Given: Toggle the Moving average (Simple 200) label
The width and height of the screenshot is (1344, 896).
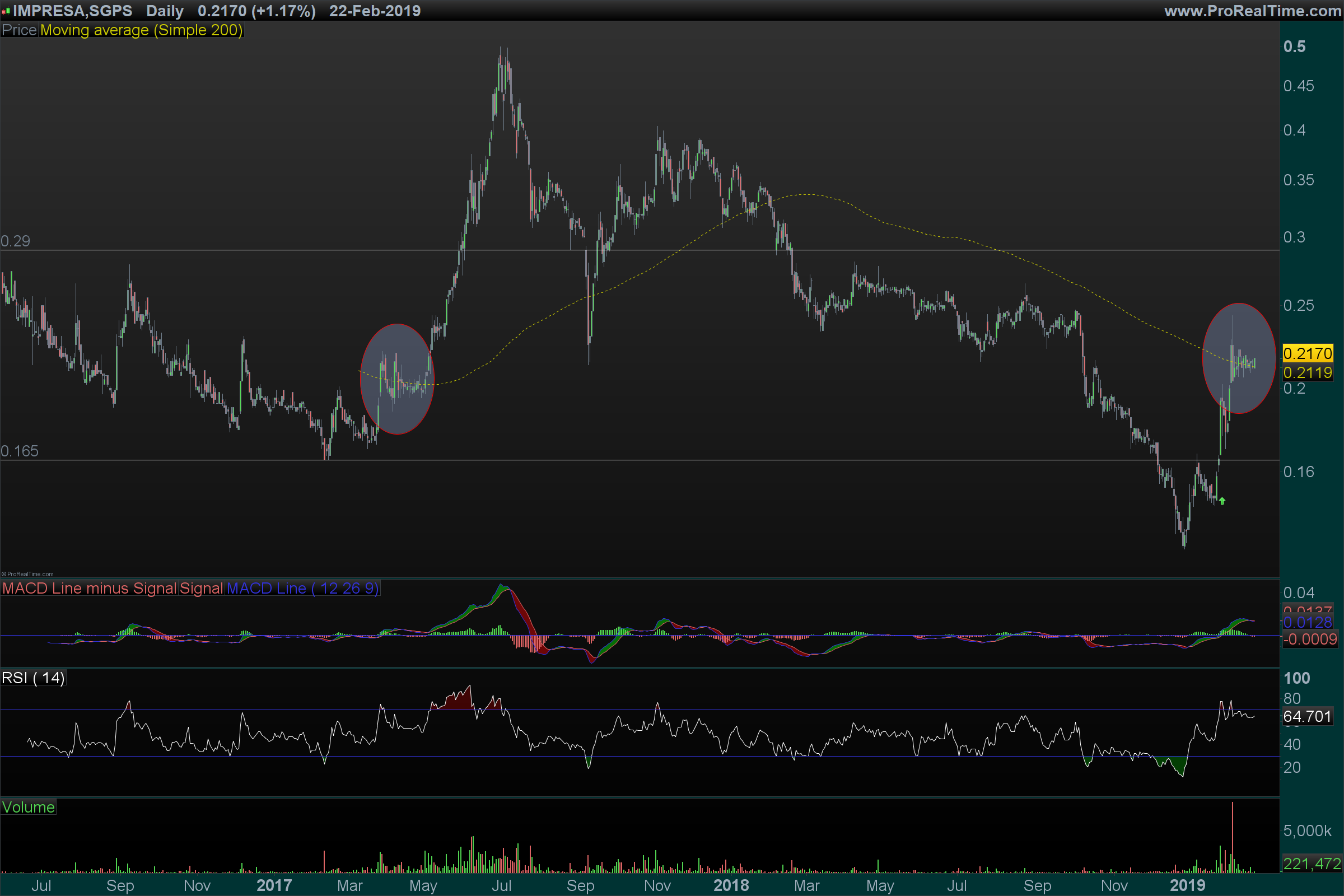Looking at the screenshot, I should 141,30.
